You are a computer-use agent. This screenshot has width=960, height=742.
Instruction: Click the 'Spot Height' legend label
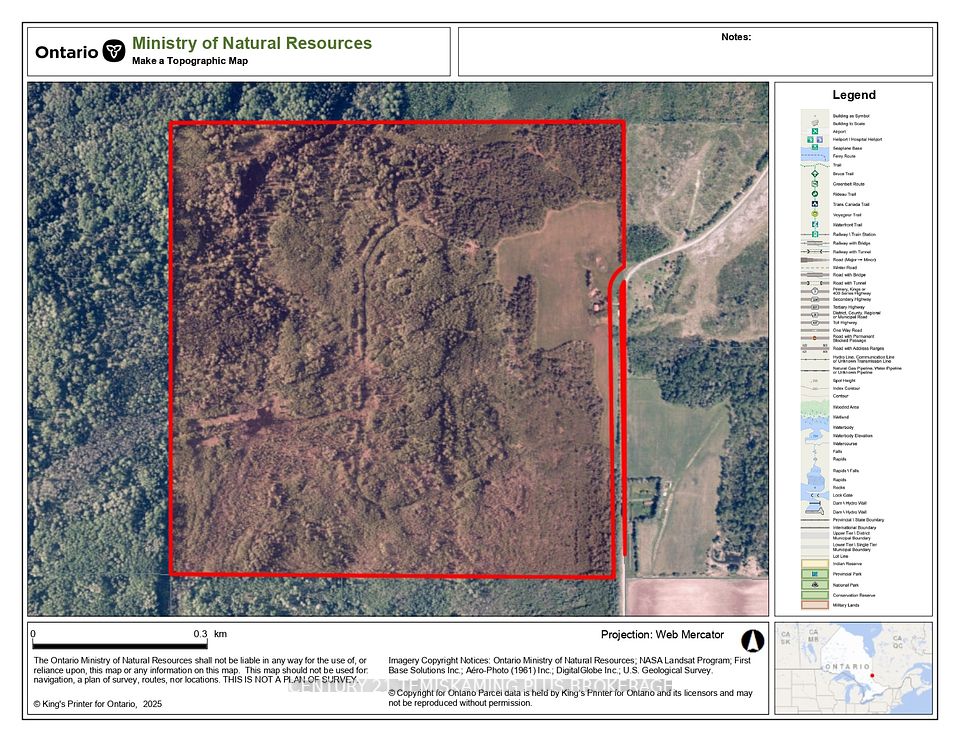pyautogui.click(x=844, y=381)
